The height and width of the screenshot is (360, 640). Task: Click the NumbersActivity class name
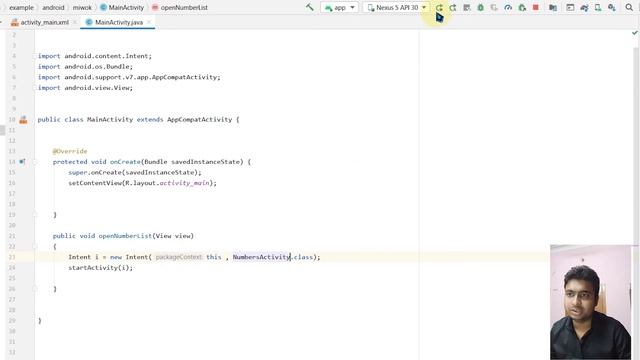(x=261, y=257)
